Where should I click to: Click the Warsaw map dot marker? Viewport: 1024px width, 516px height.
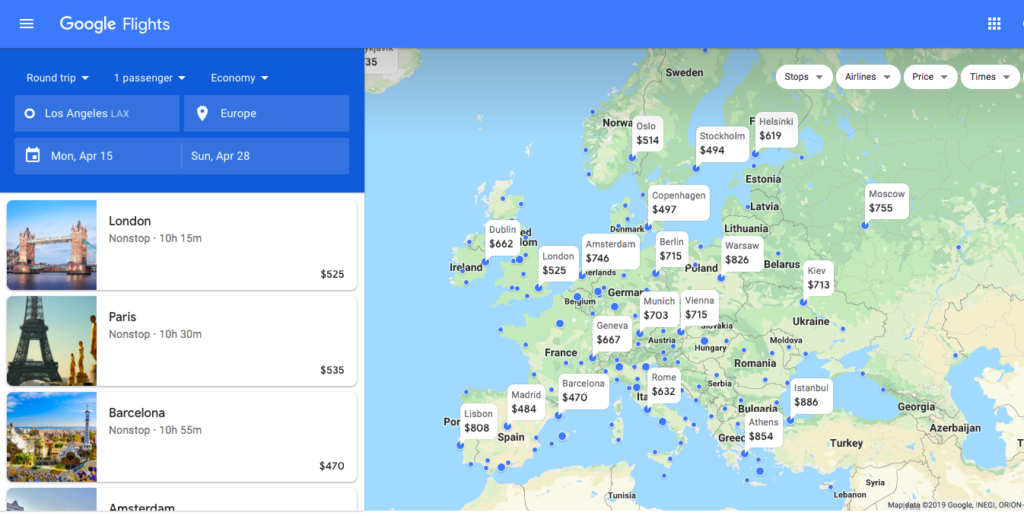[x=721, y=278]
